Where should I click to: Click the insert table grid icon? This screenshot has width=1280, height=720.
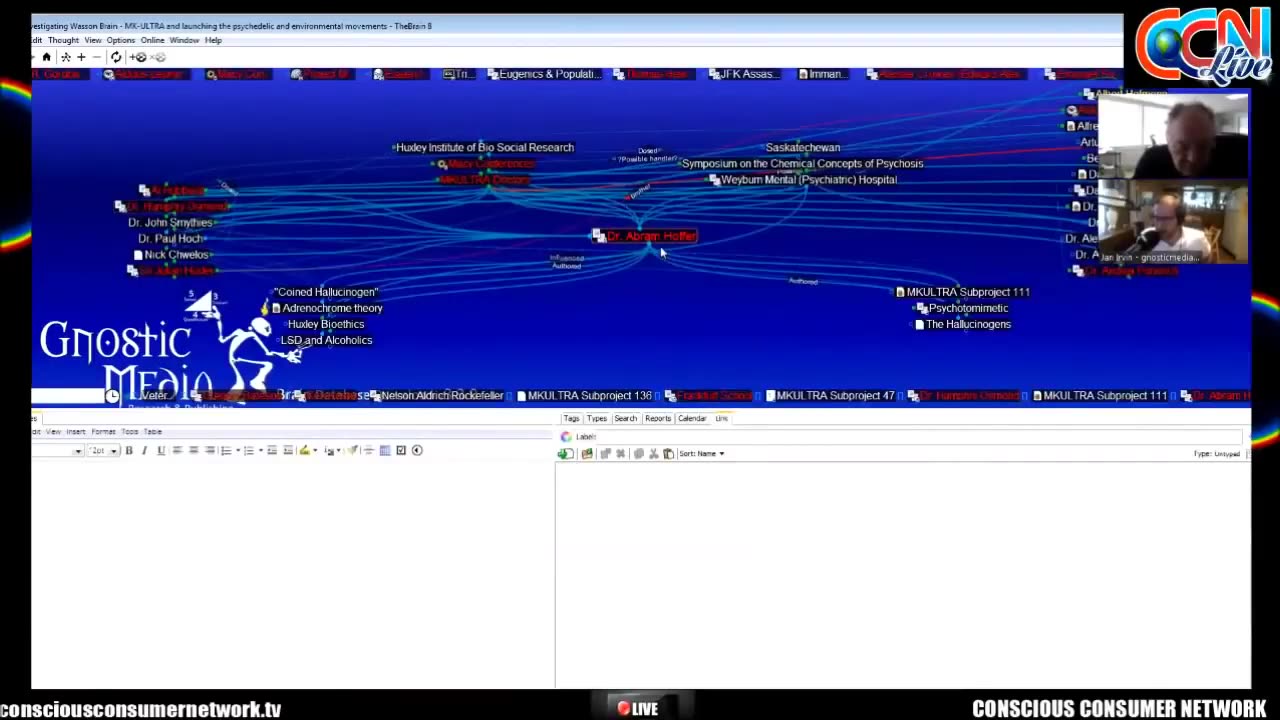click(x=385, y=450)
